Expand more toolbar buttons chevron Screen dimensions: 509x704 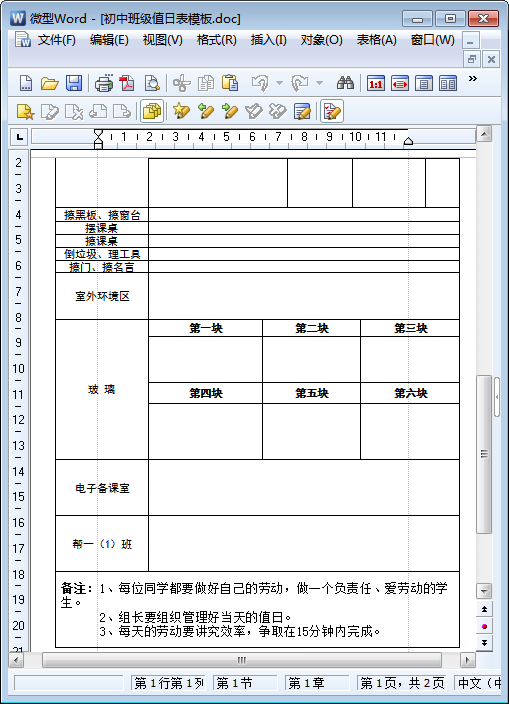tap(473, 79)
